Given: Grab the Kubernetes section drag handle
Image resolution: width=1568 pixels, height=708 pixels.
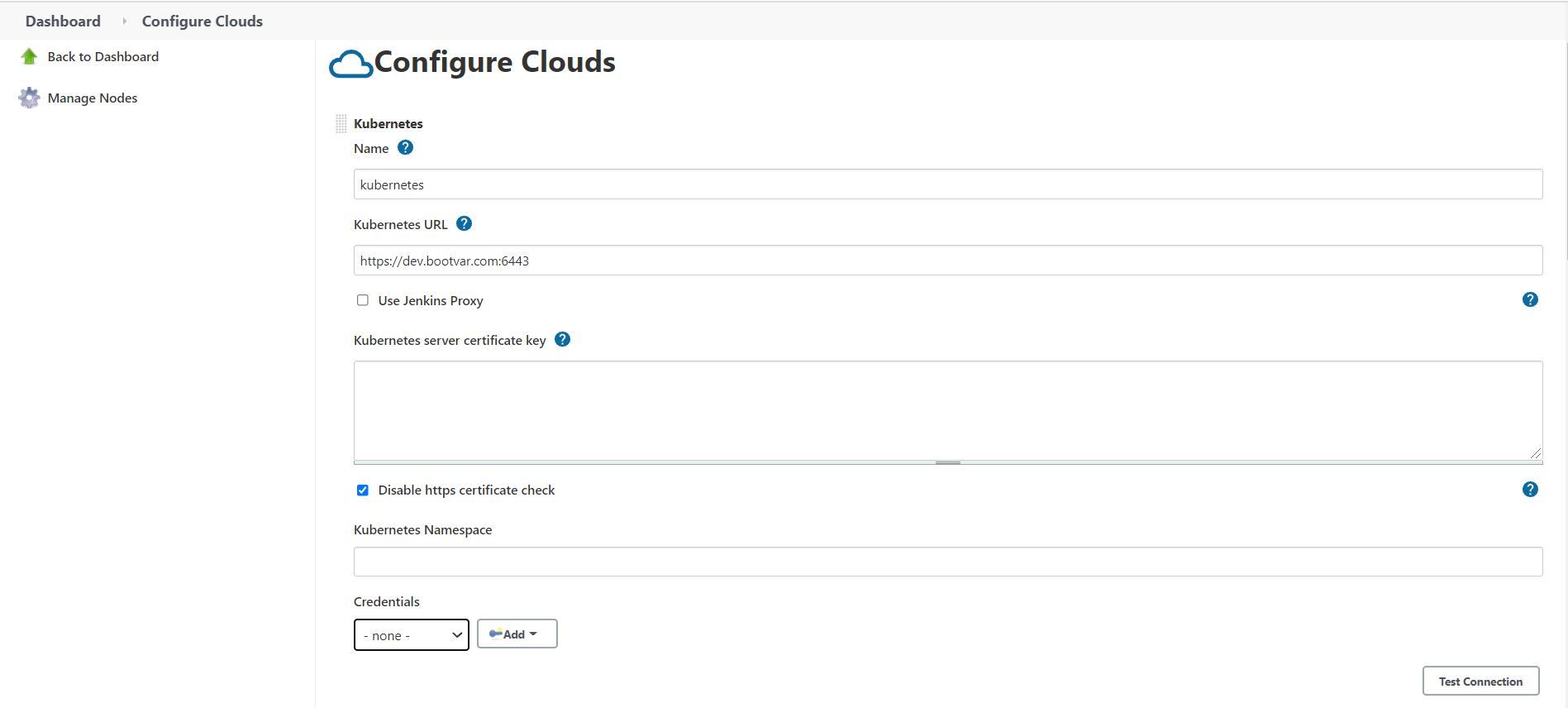Looking at the screenshot, I should (341, 123).
